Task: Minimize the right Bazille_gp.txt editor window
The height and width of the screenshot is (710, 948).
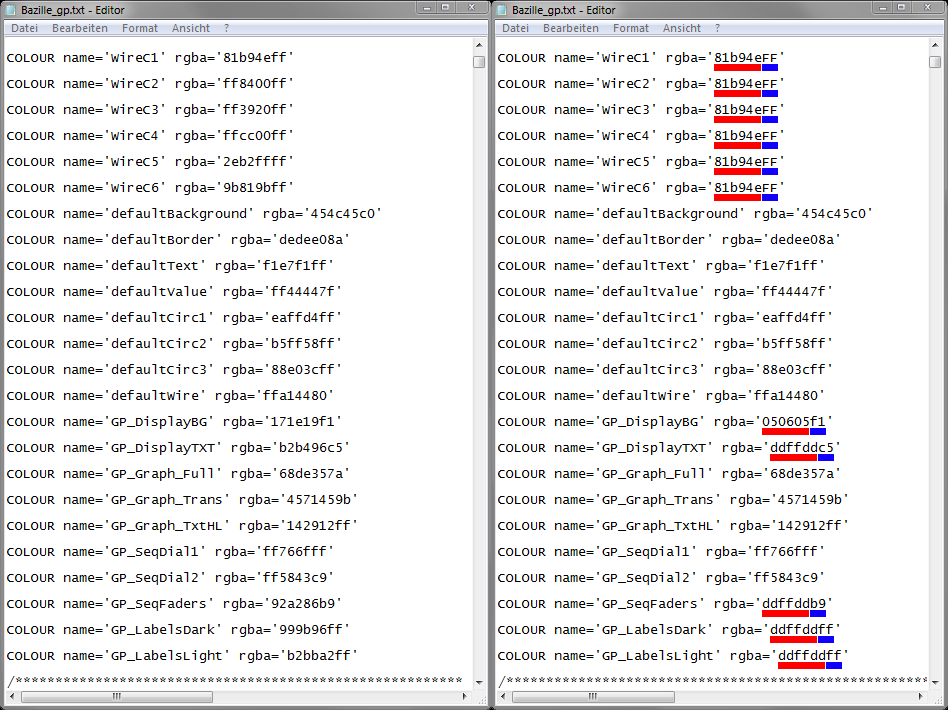Action: pyautogui.click(x=882, y=7)
